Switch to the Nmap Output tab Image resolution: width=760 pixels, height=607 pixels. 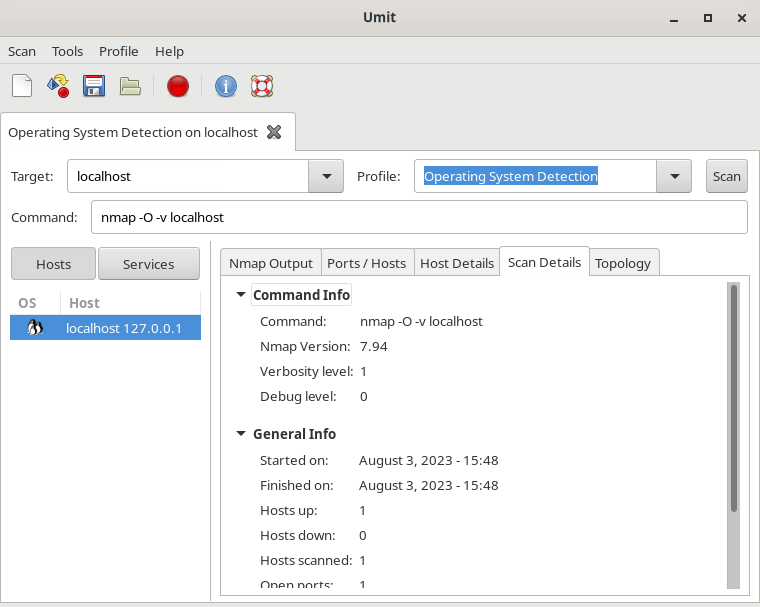click(x=270, y=263)
